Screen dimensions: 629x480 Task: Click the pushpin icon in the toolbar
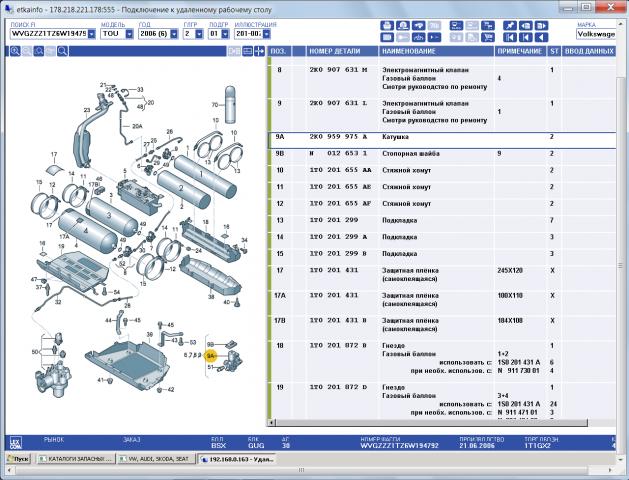click(510, 26)
